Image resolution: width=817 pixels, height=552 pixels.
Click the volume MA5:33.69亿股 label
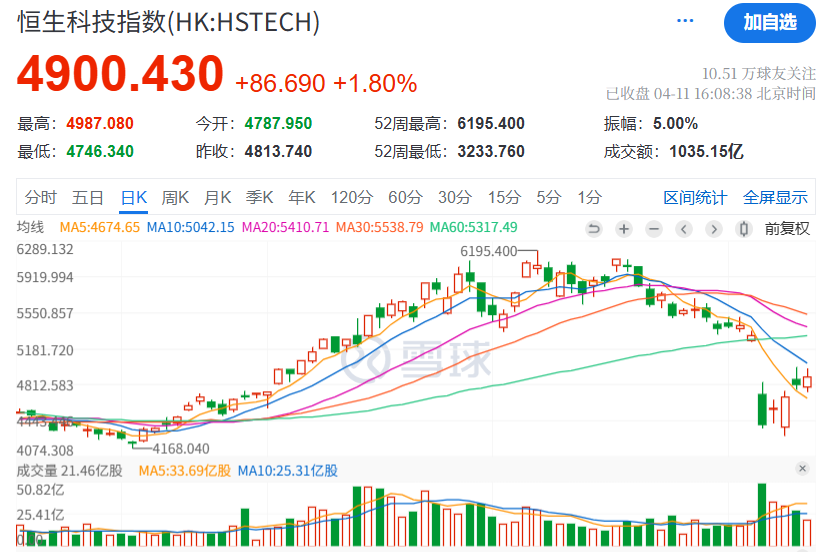pyautogui.click(x=185, y=471)
